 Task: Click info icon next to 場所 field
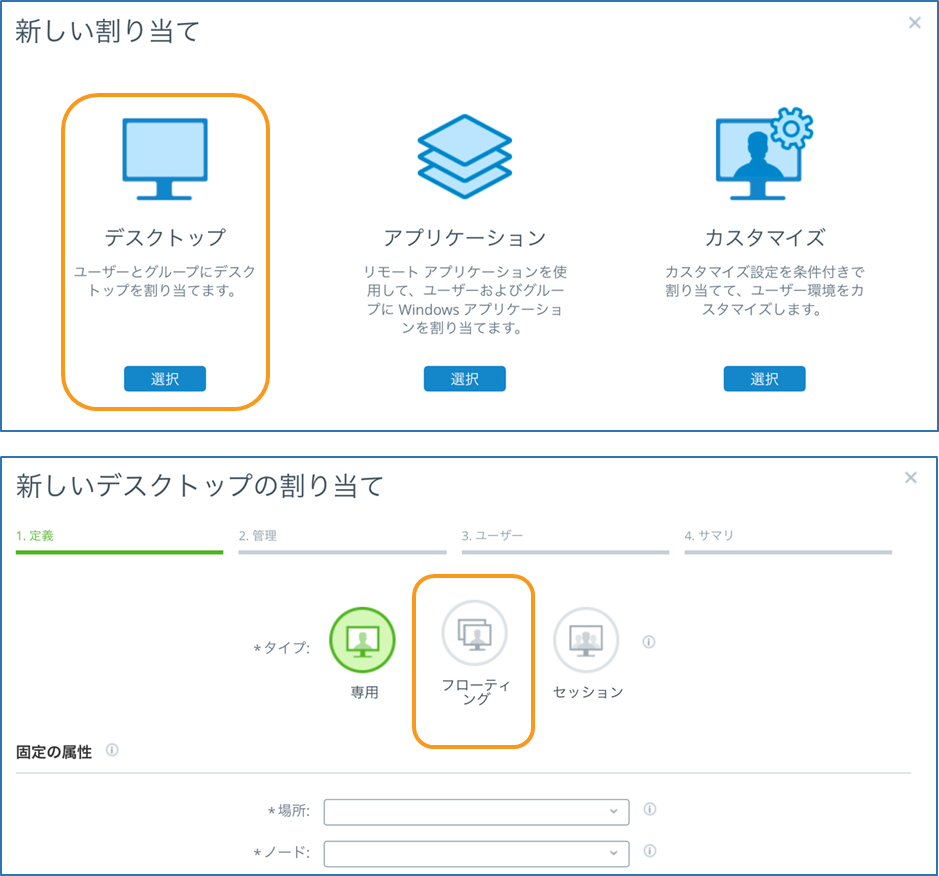click(x=650, y=810)
